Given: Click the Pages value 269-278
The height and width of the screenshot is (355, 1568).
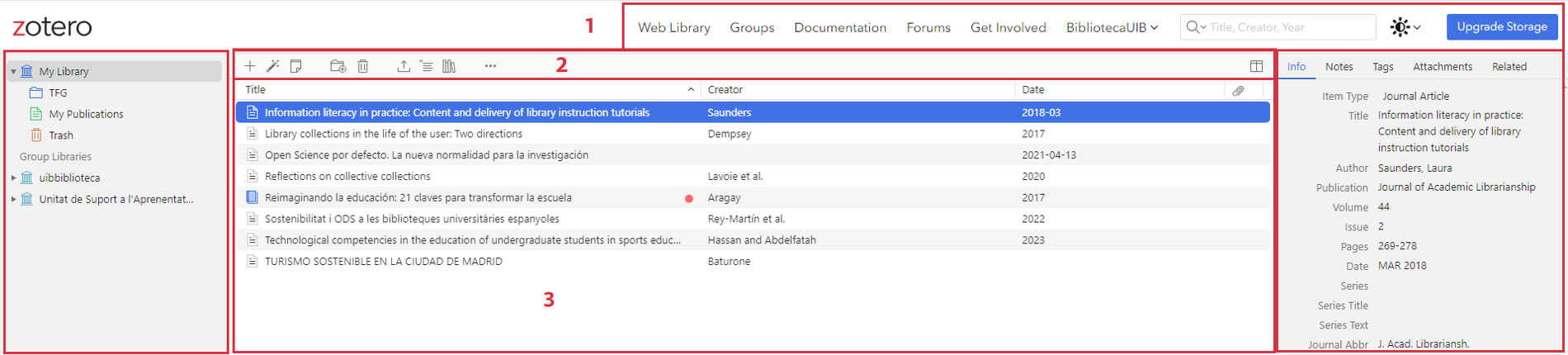Looking at the screenshot, I should 1398,246.
